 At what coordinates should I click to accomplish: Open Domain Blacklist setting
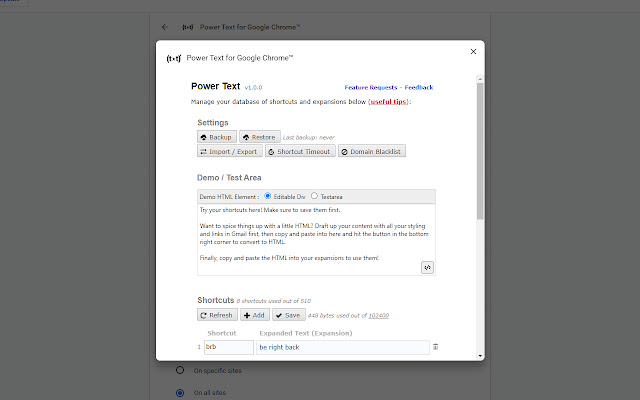[x=371, y=151]
